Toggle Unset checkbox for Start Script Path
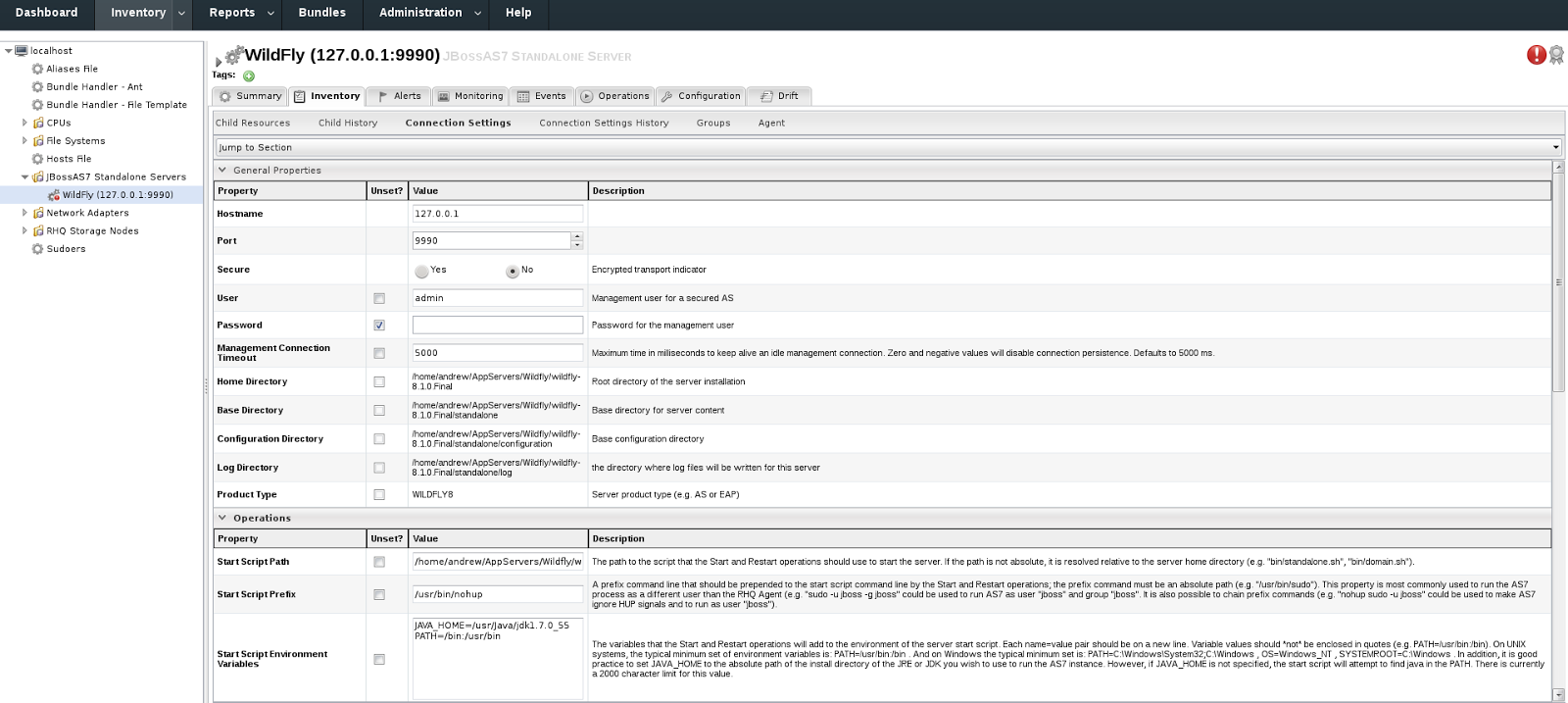1568x703 pixels. tap(379, 562)
